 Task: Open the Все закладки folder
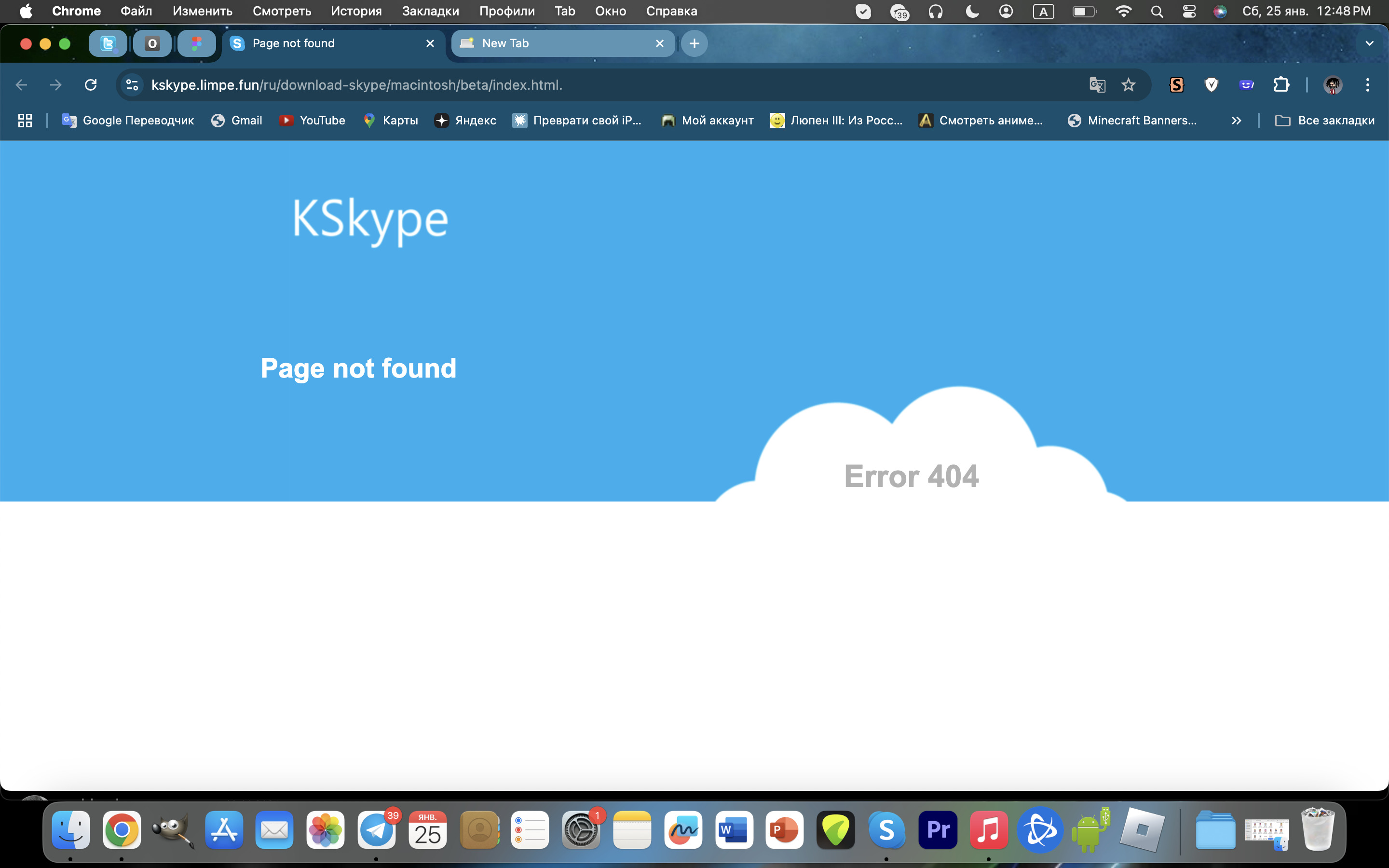pos(1325,121)
